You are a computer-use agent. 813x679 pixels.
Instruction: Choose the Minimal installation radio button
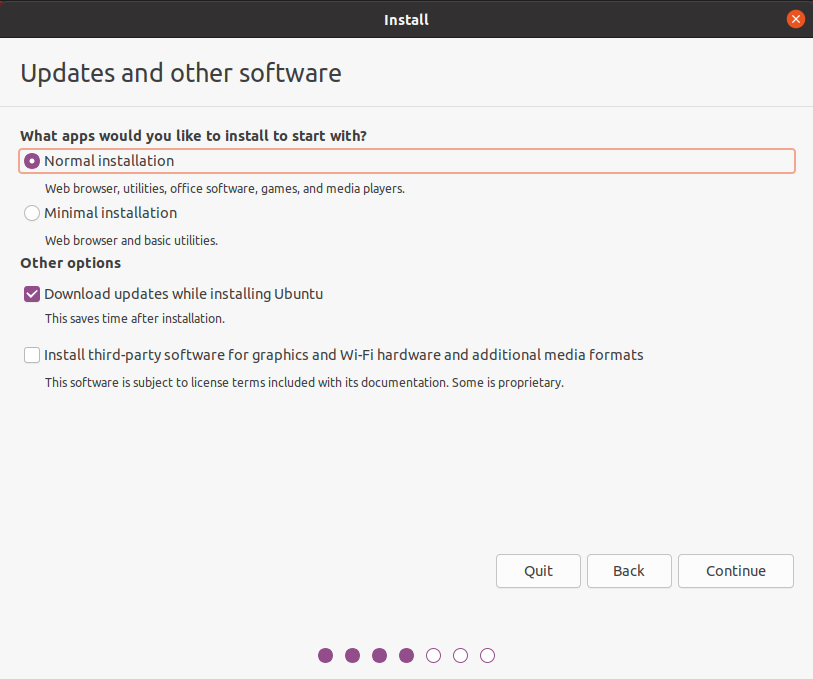[x=32, y=213]
